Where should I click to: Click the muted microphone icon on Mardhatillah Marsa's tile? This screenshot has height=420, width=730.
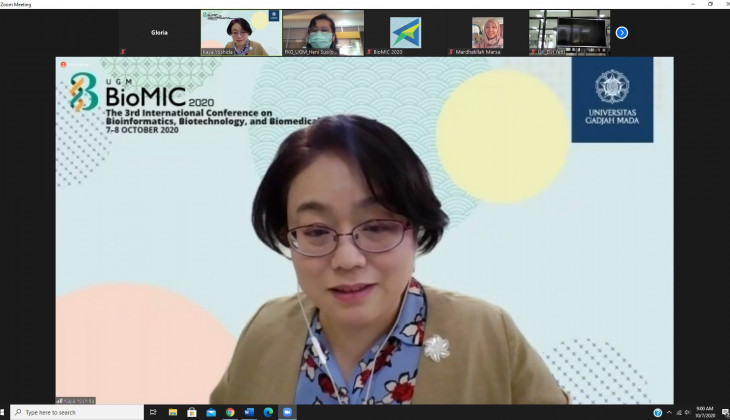[x=451, y=52]
